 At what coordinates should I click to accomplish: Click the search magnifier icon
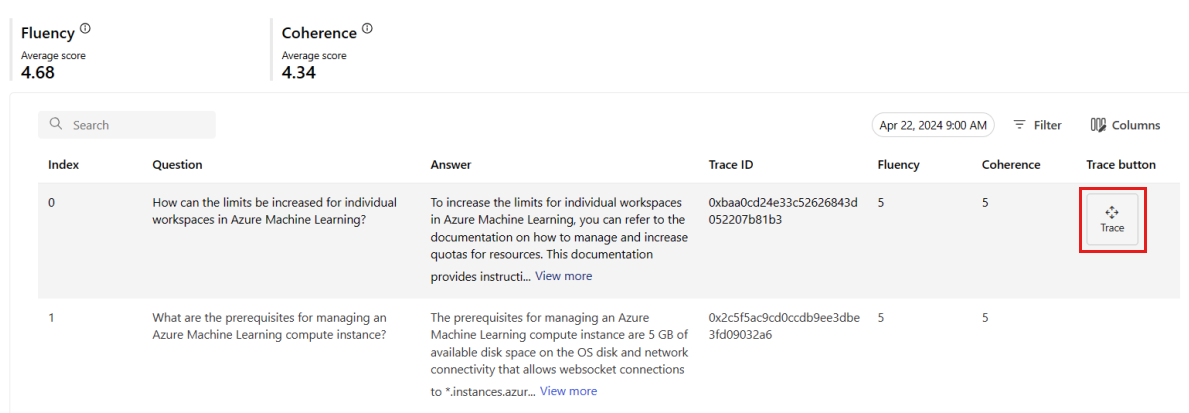(x=55, y=124)
